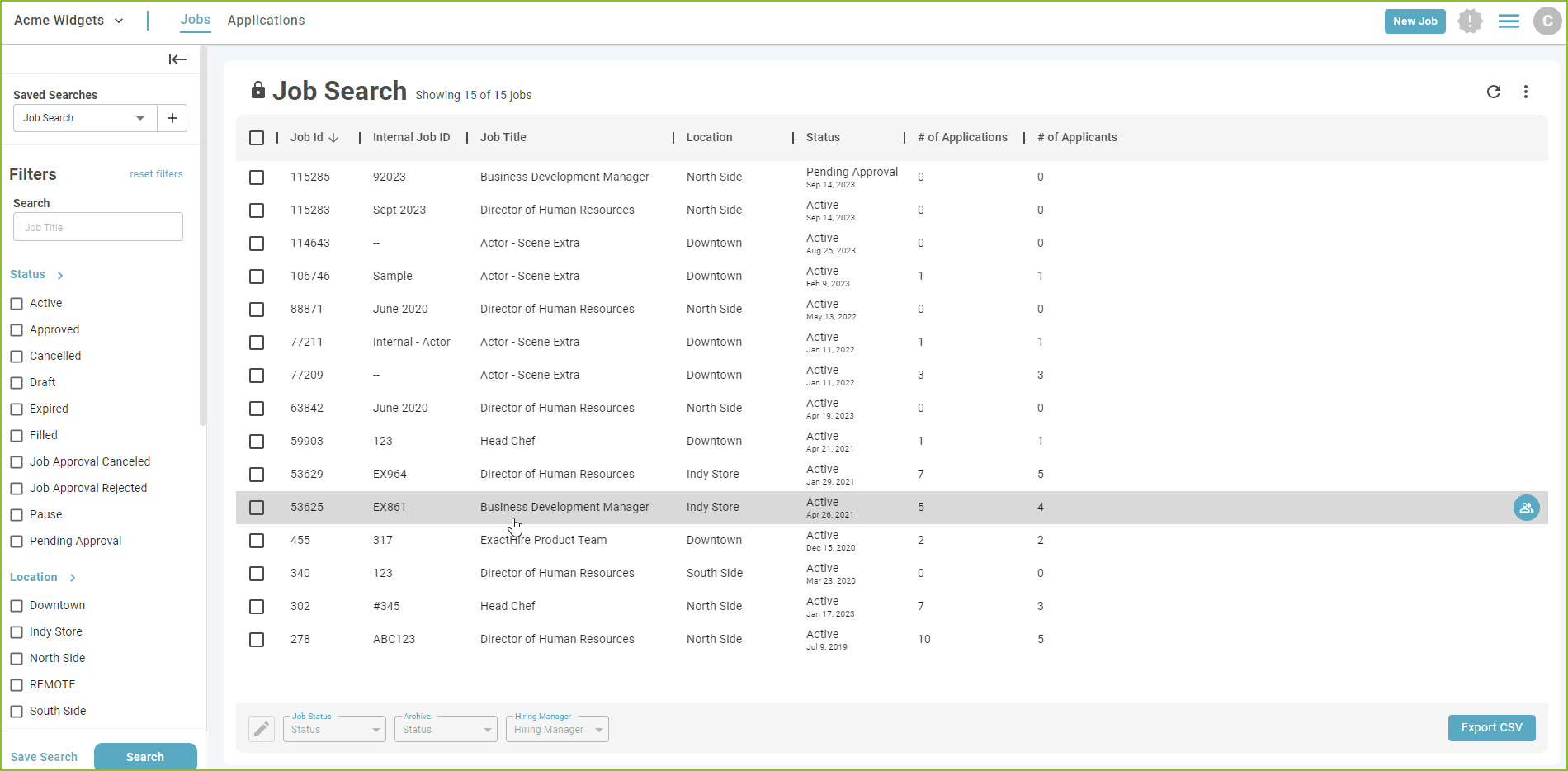The image size is (1568, 771).
Task: Check the Downtown location filter
Action: point(17,605)
